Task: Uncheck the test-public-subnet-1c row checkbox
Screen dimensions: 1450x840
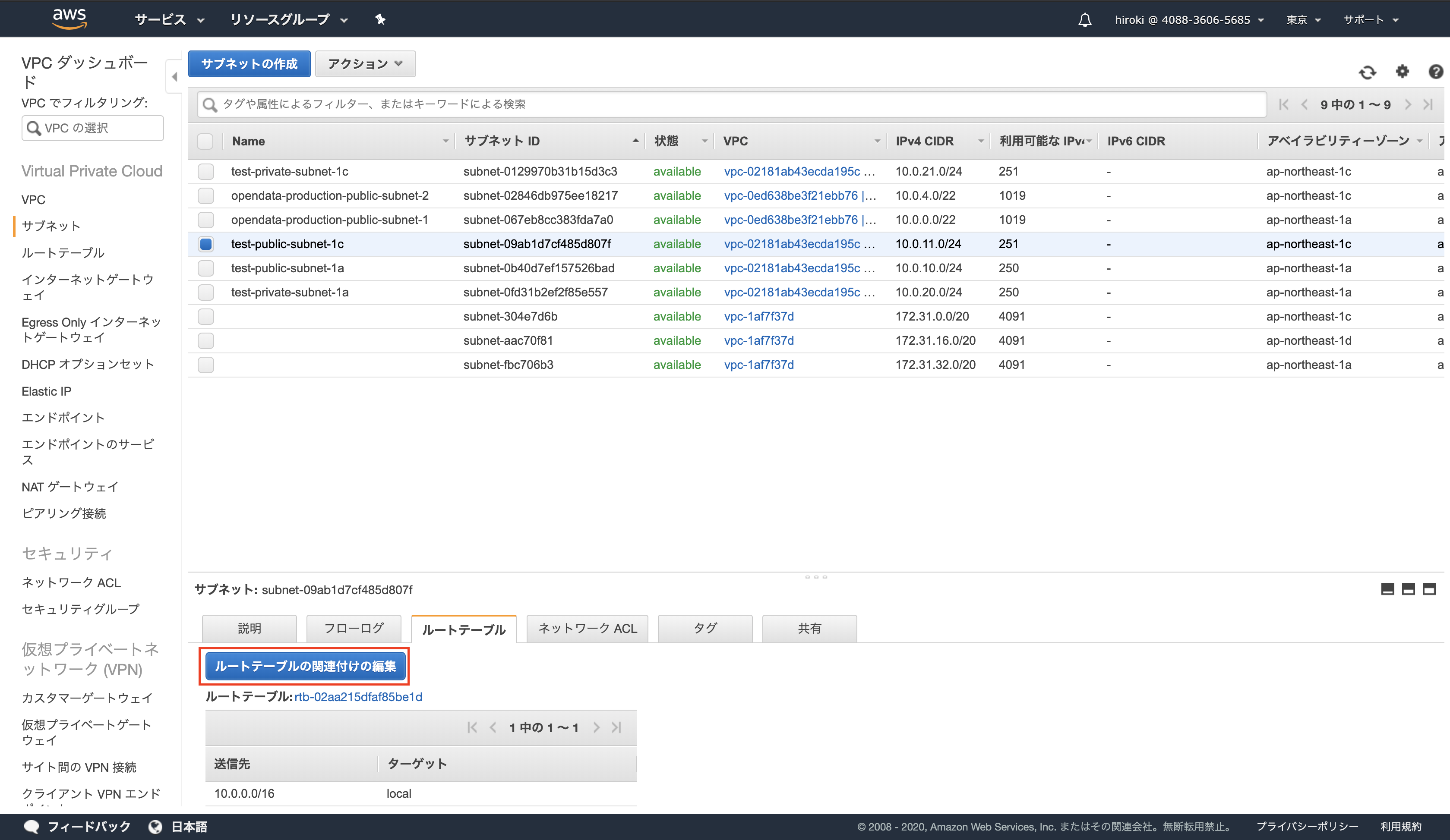Action: [x=205, y=244]
